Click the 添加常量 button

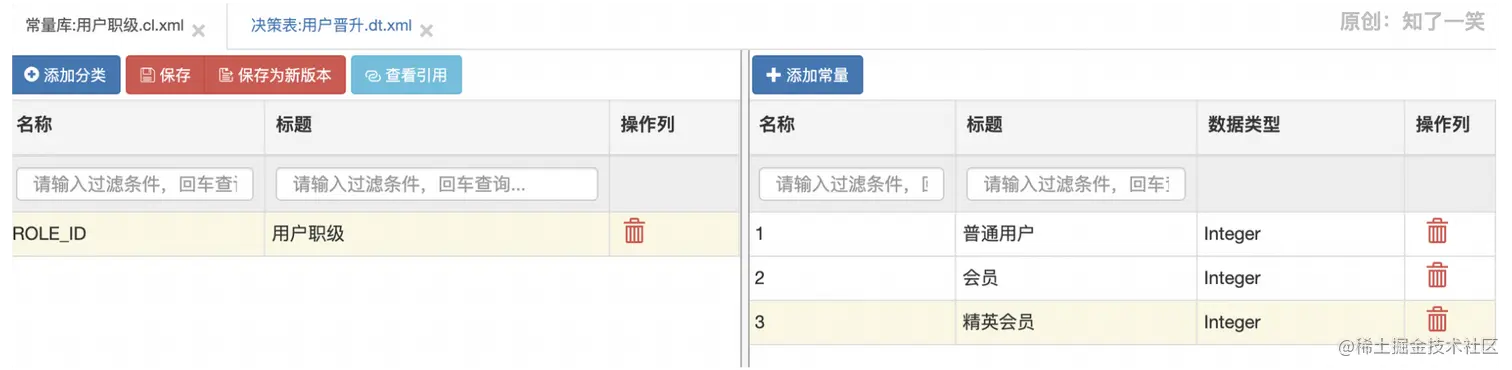(x=807, y=75)
